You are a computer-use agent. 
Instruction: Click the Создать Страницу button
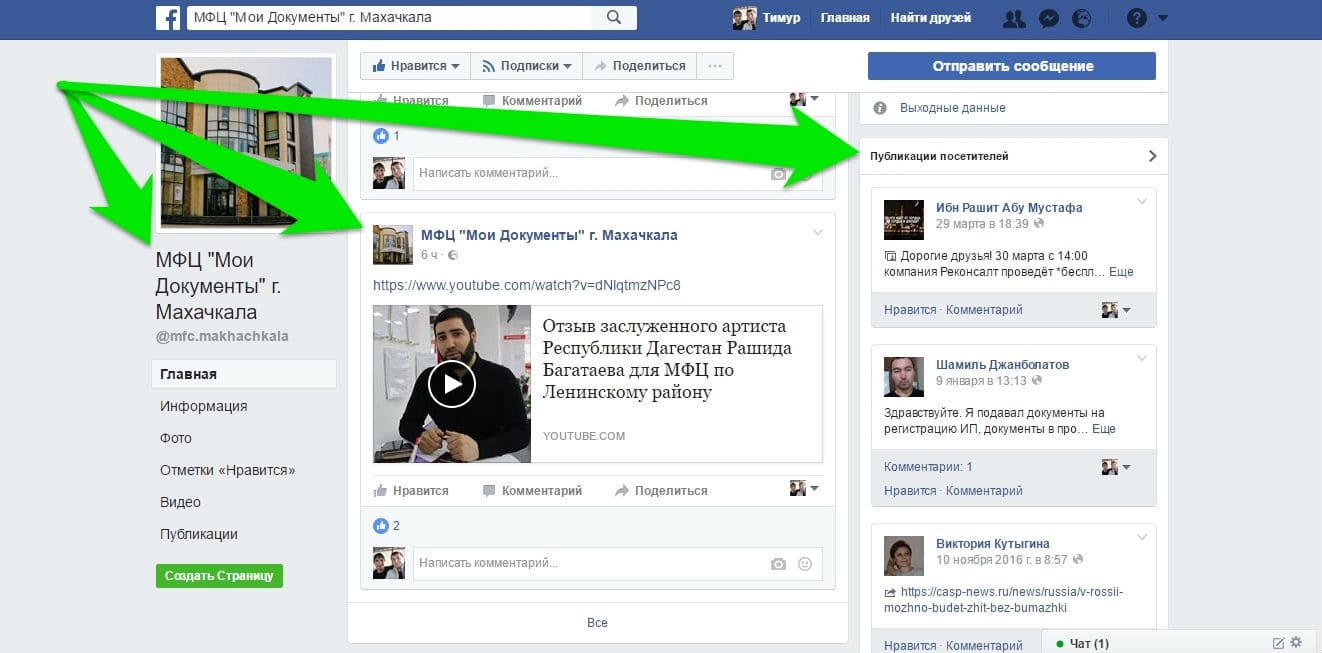click(219, 576)
